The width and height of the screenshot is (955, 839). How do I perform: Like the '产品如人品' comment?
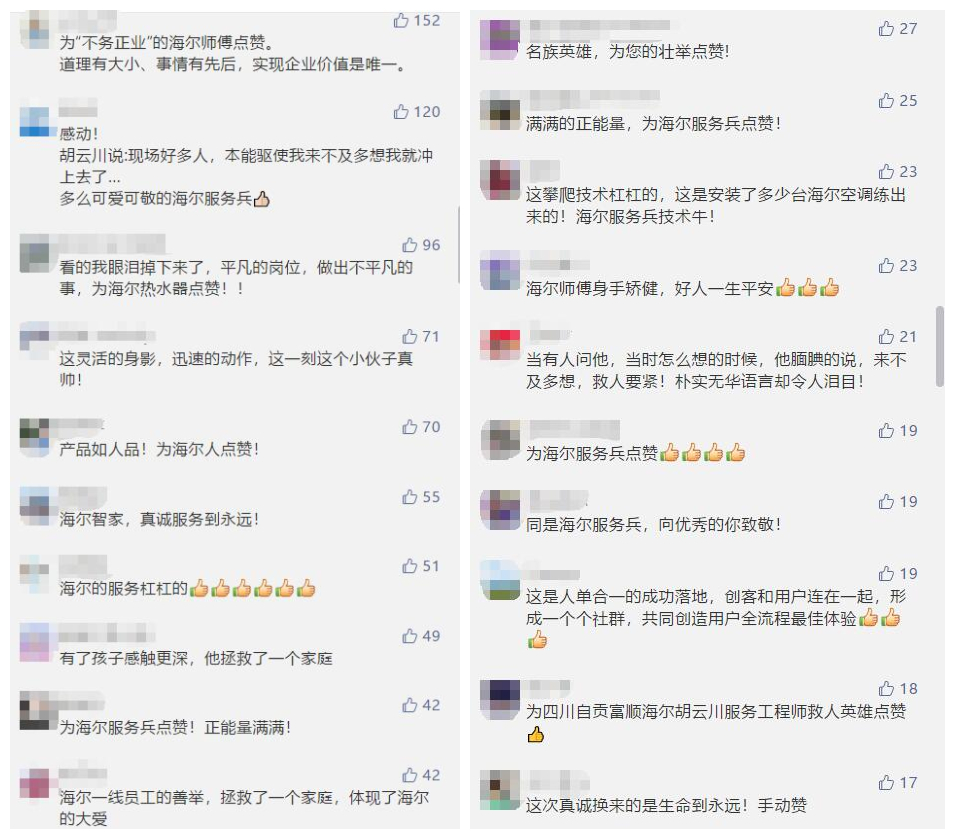409,427
